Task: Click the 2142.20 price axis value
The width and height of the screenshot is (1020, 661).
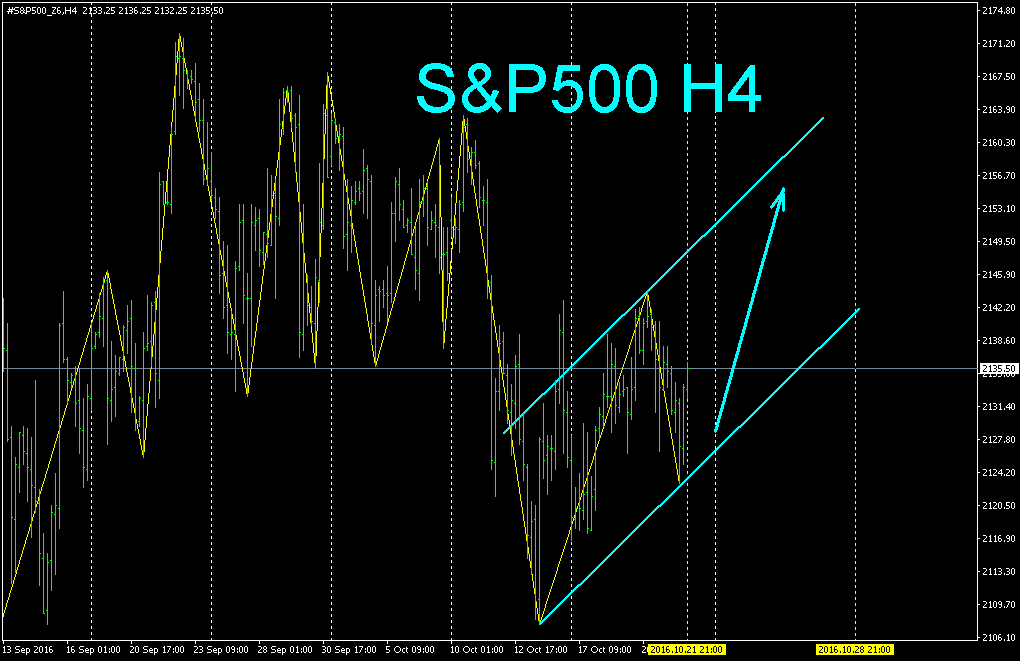Action: 999,308
